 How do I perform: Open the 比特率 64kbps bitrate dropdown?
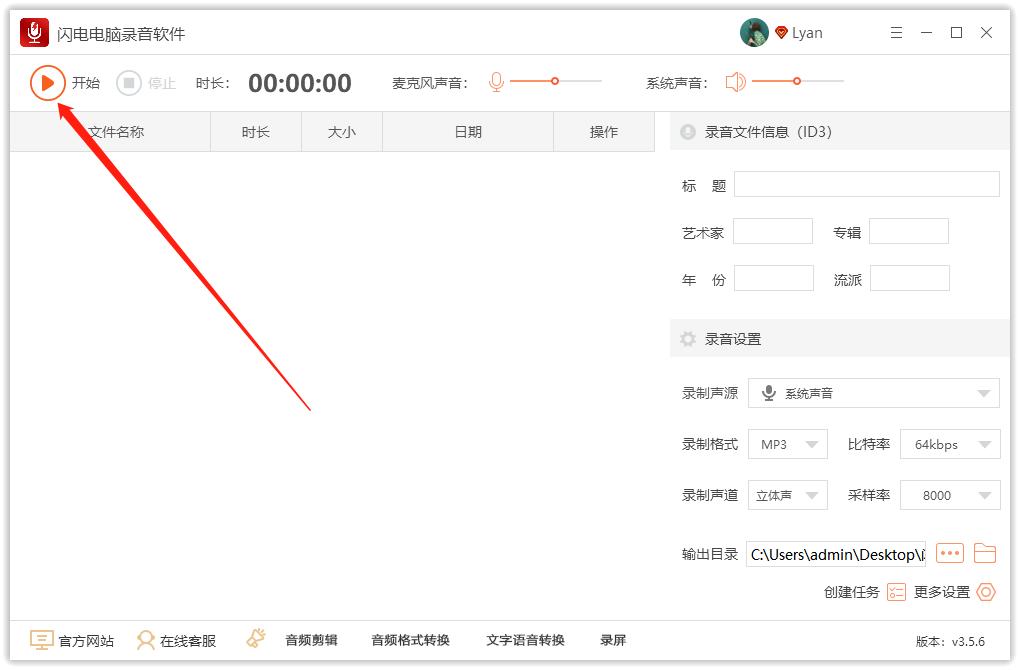click(950, 443)
